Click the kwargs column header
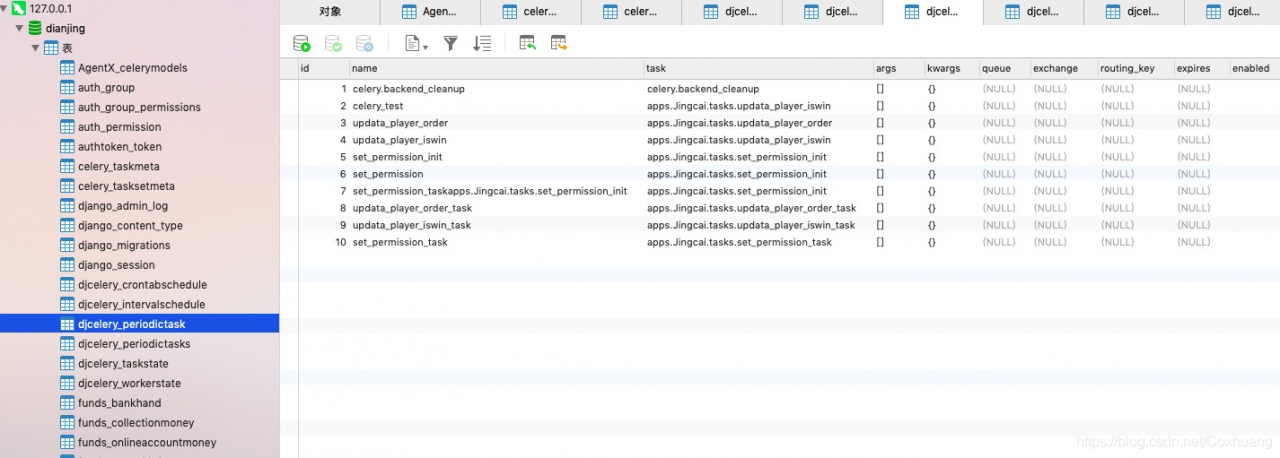Viewport: 1280px width, 458px height. click(x=952, y=68)
